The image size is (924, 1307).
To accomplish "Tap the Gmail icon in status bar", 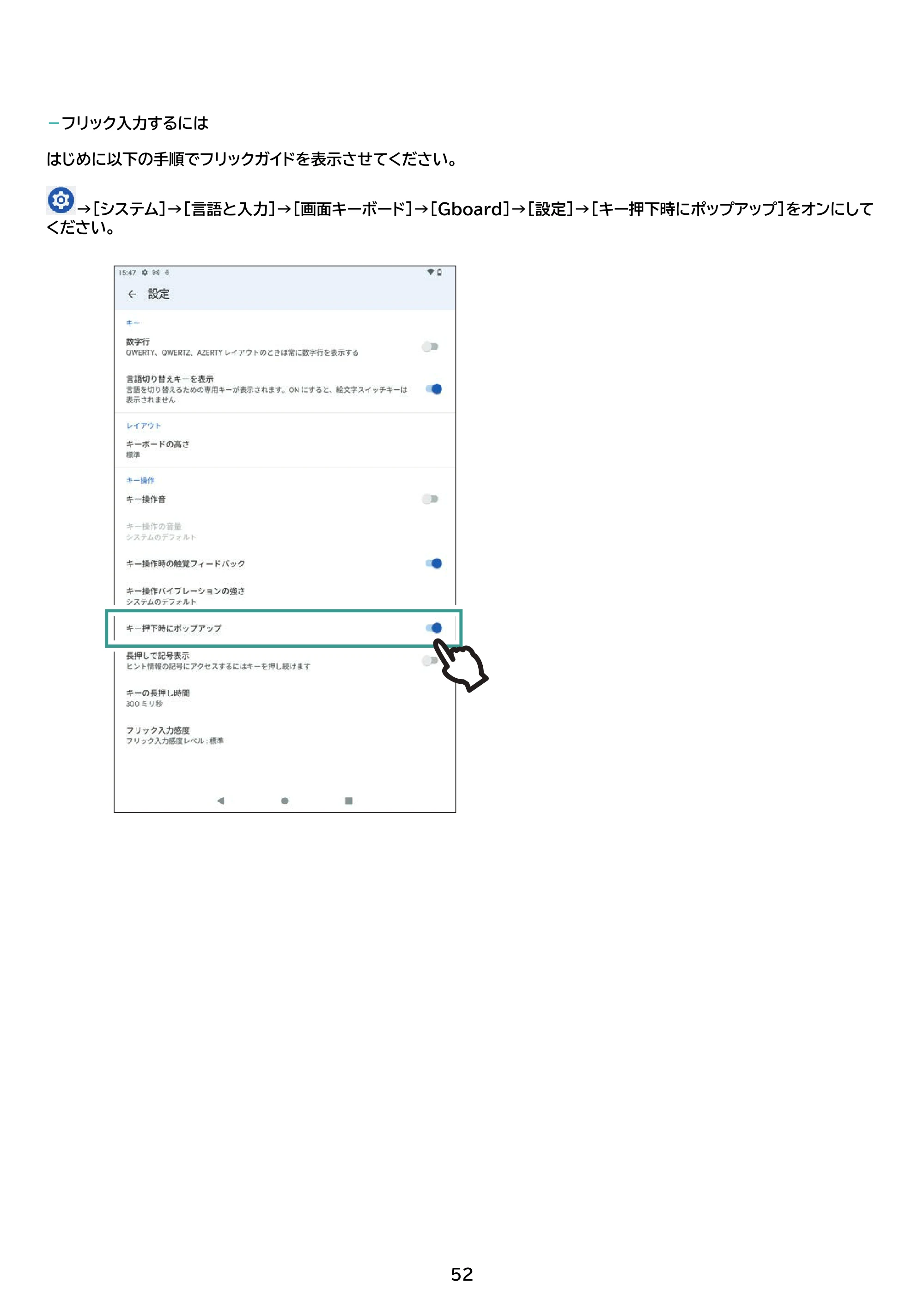I will point(156,273).
